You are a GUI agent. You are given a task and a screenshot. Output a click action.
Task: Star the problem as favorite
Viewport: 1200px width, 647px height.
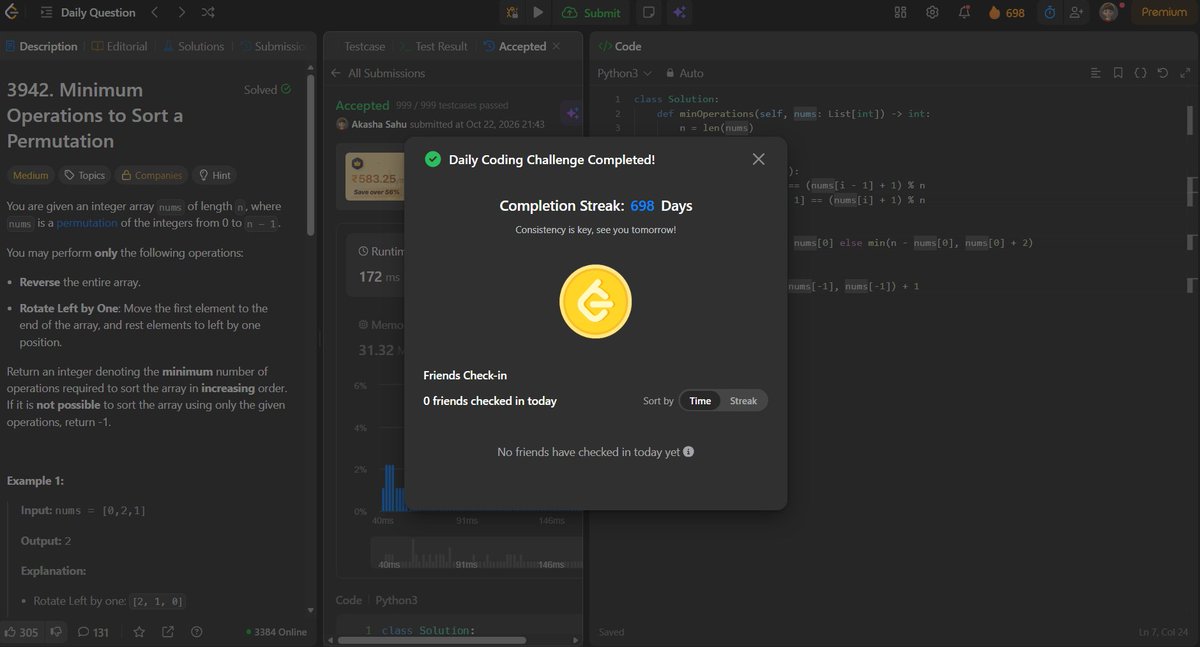[139, 632]
